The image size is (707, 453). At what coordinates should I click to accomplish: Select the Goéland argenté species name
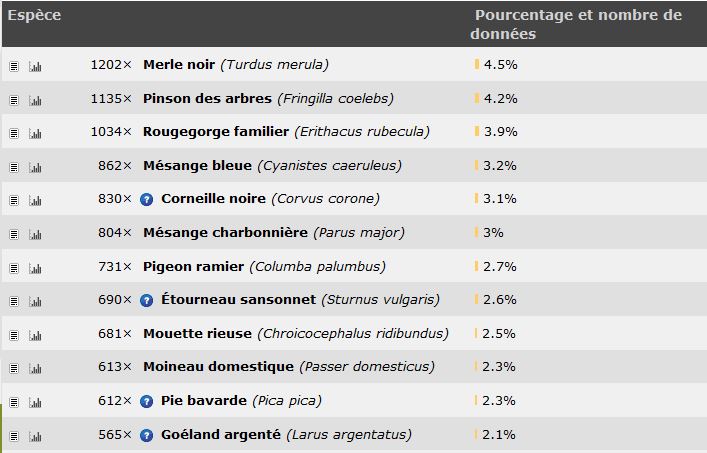pos(221,435)
